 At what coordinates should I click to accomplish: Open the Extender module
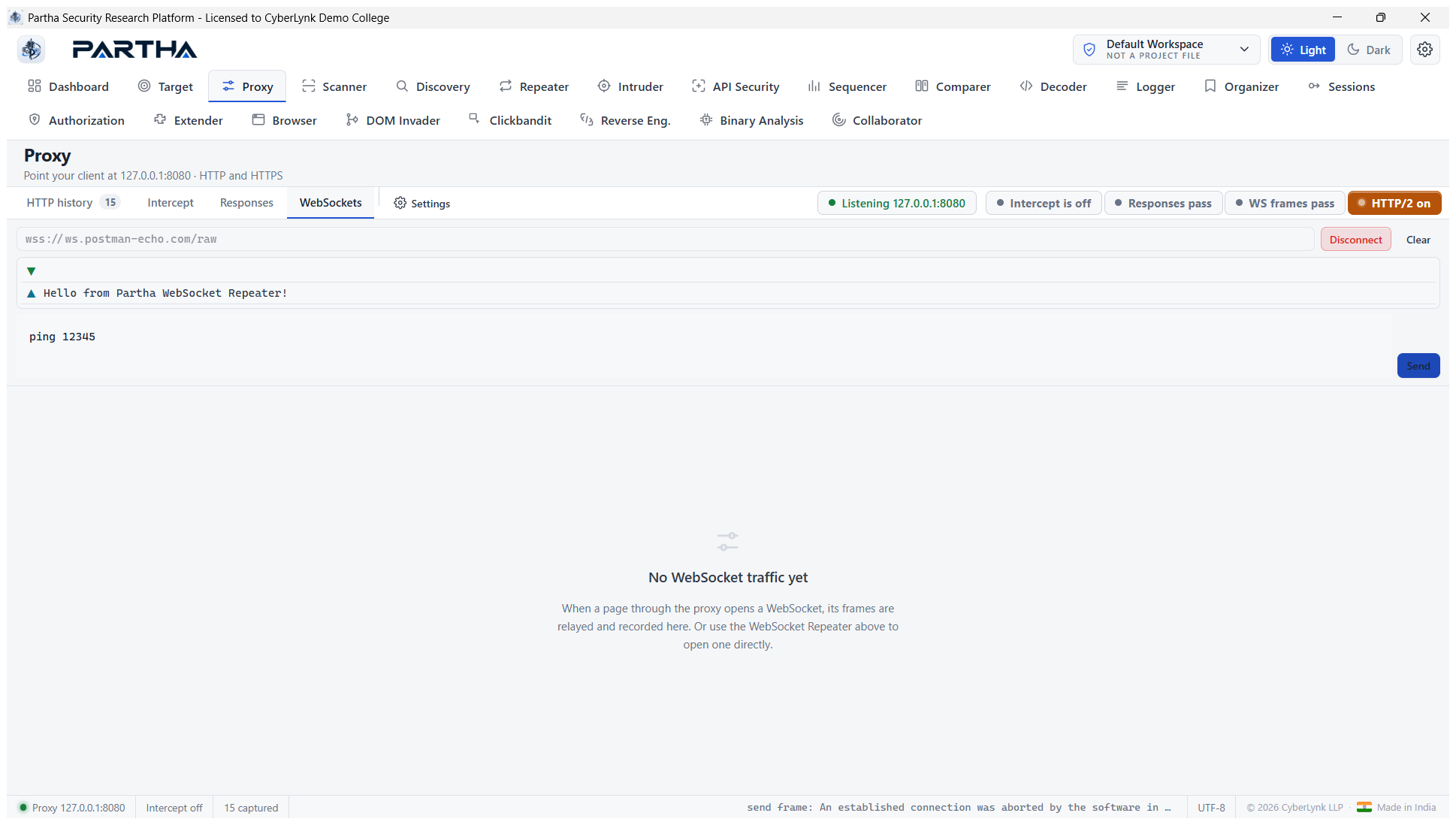pyautogui.click(x=189, y=120)
